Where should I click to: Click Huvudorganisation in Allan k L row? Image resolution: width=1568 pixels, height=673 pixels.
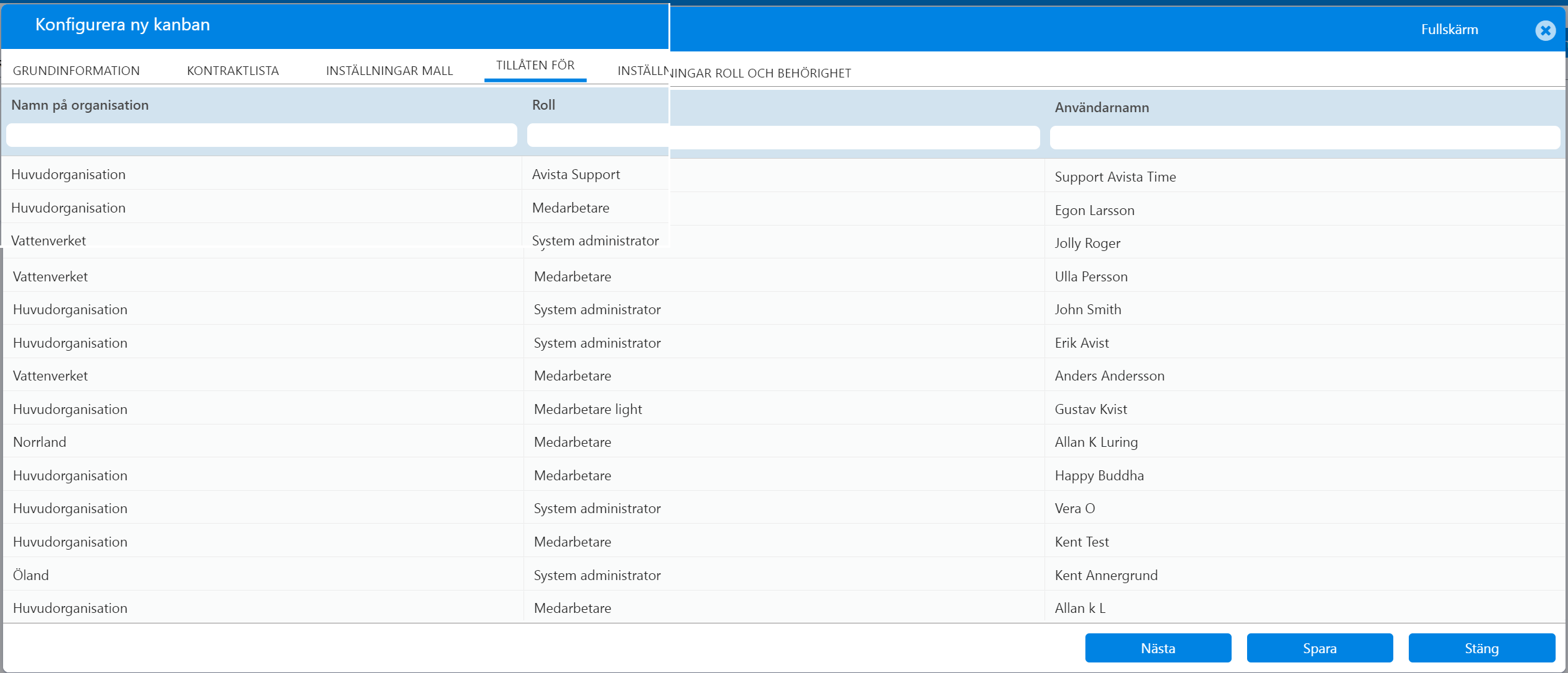(70, 608)
